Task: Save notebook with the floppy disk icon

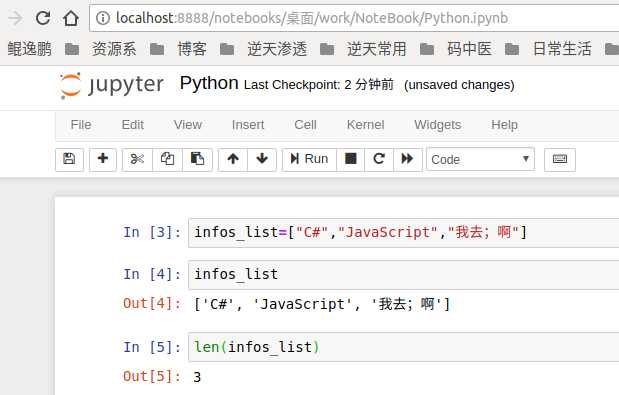Action: click(69, 159)
